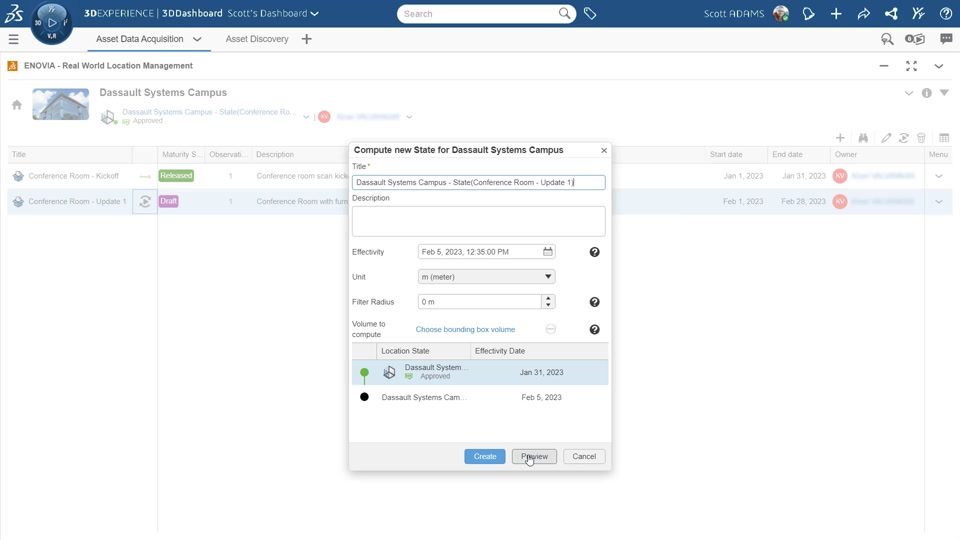
Task: Sort by Start date column header
Action: click(726, 154)
